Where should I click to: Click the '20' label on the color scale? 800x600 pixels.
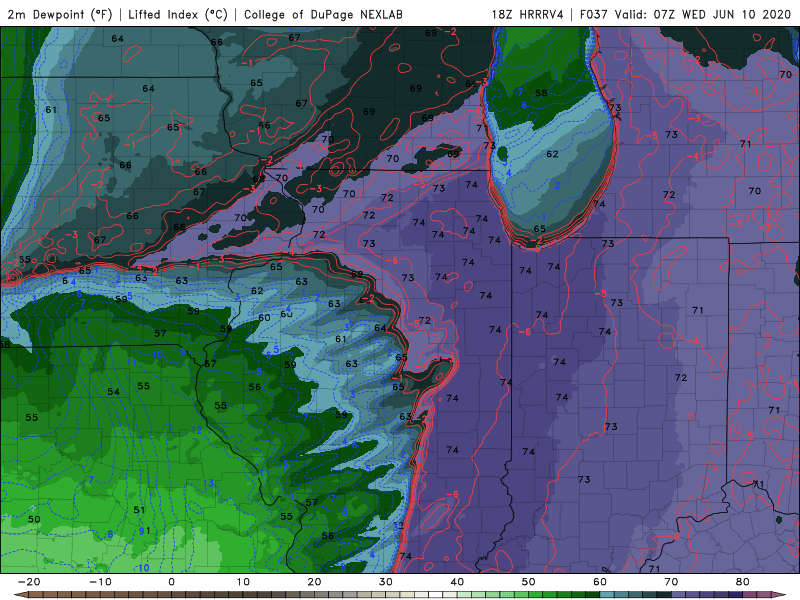(x=314, y=582)
